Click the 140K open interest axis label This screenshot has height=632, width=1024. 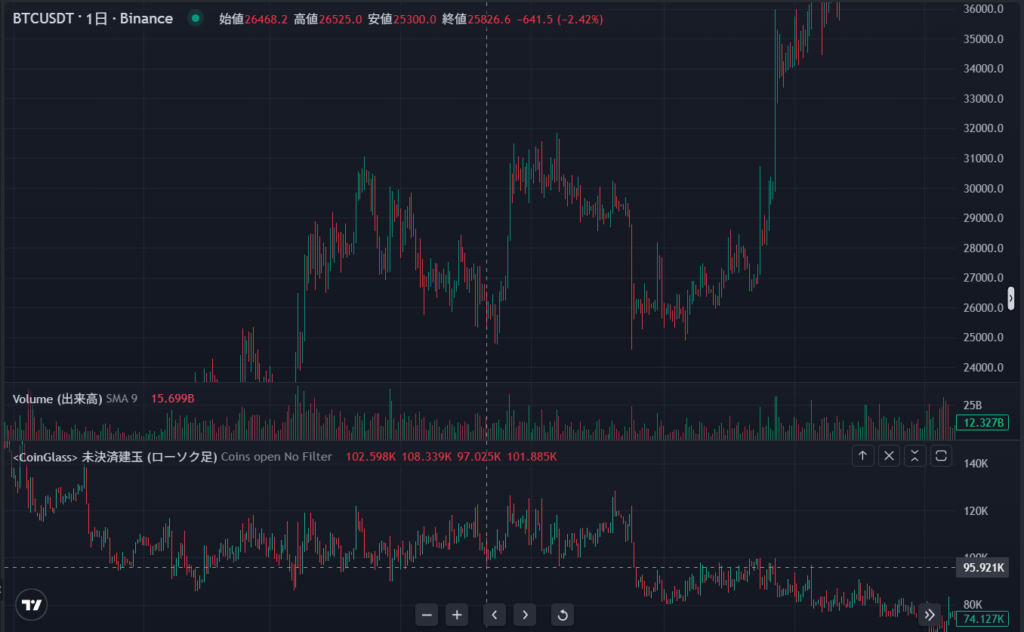click(976, 463)
